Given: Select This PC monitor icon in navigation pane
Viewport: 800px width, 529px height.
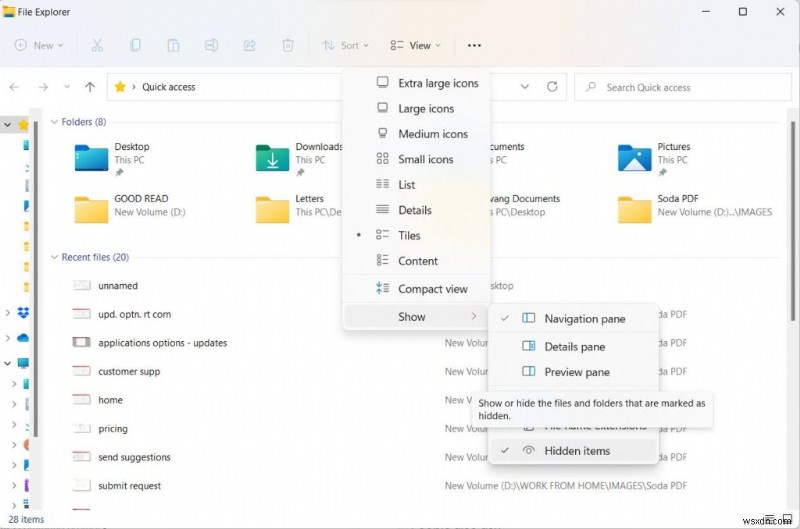Looking at the screenshot, I should [23, 363].
